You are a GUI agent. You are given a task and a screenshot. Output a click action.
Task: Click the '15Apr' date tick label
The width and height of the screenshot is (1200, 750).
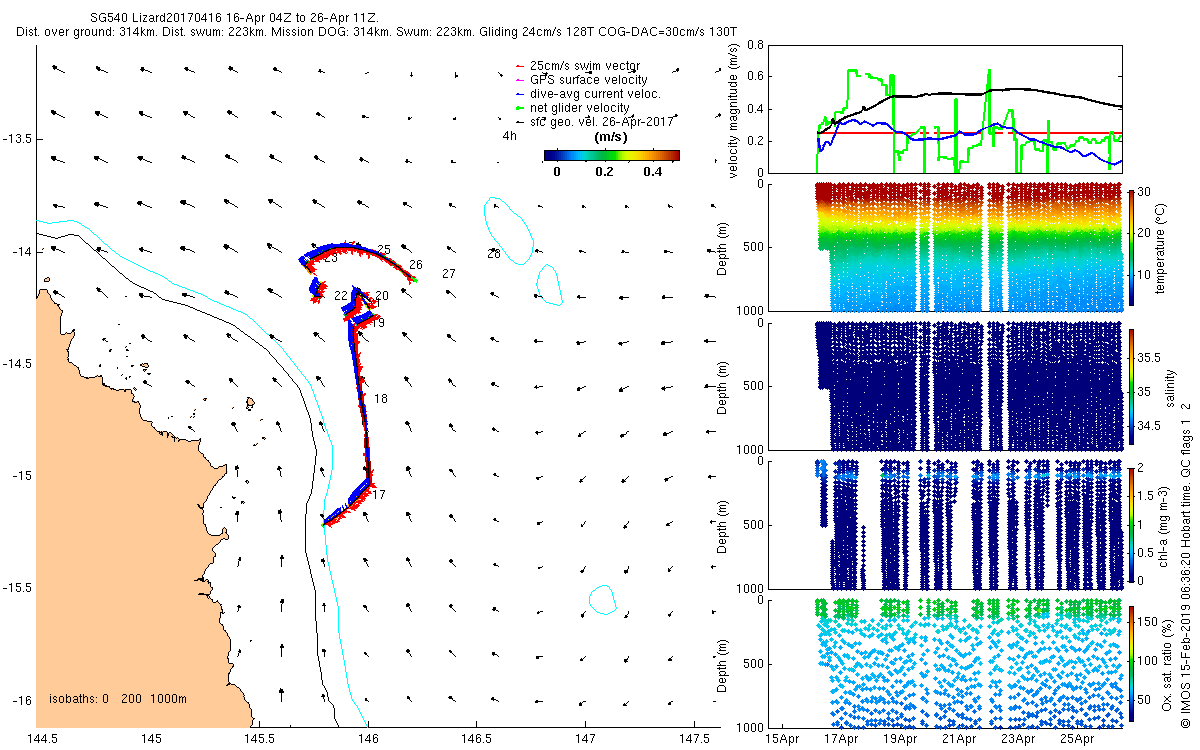[x=782, y=739]
